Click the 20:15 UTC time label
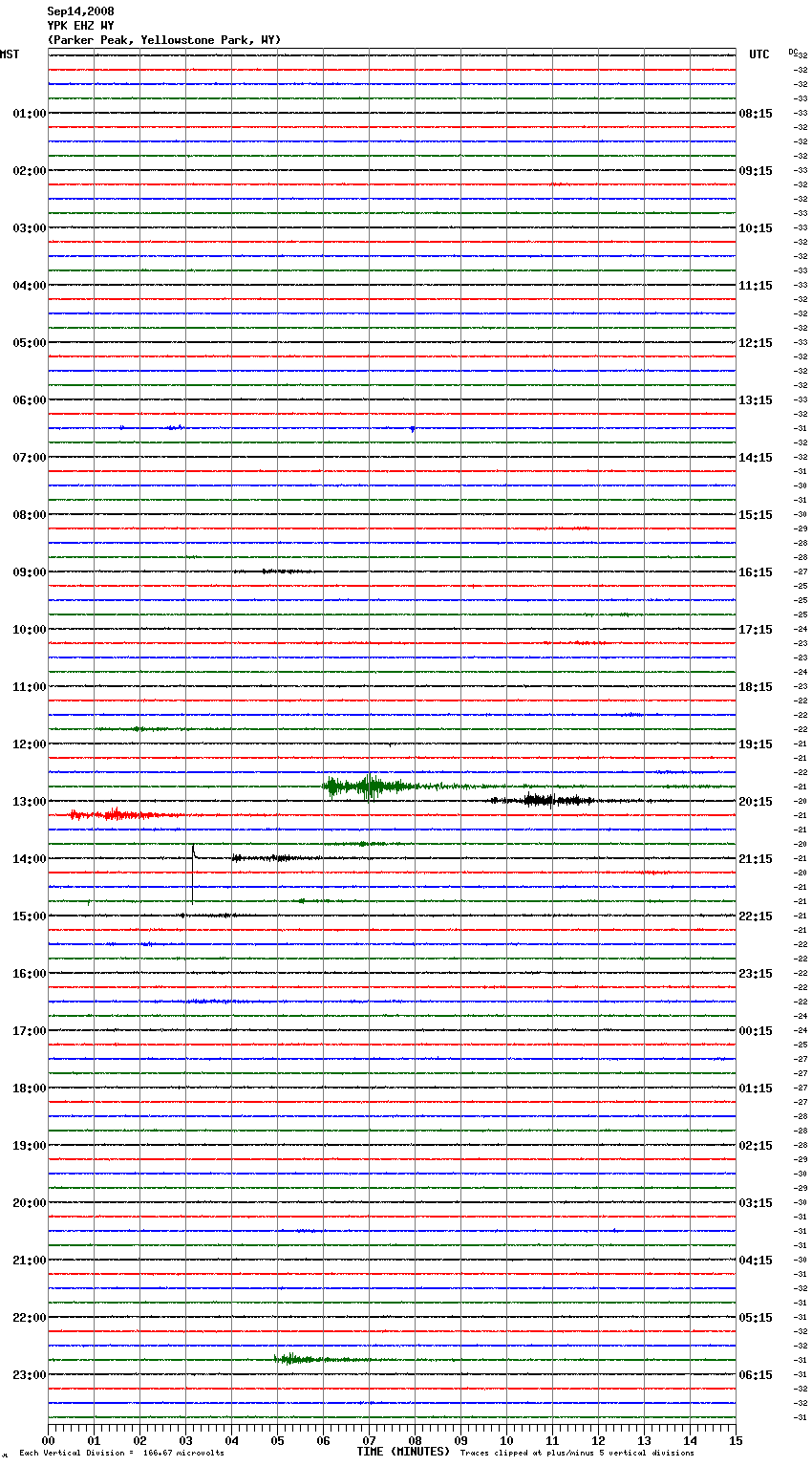812x1466 pixels. [756, 802]
